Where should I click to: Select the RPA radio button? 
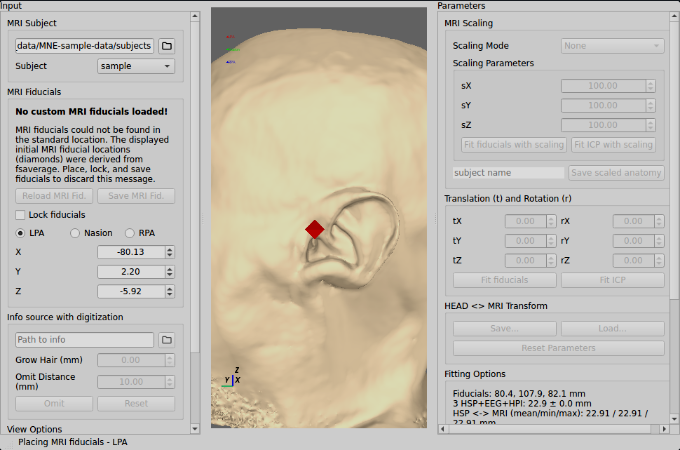(x=130, y=233)
